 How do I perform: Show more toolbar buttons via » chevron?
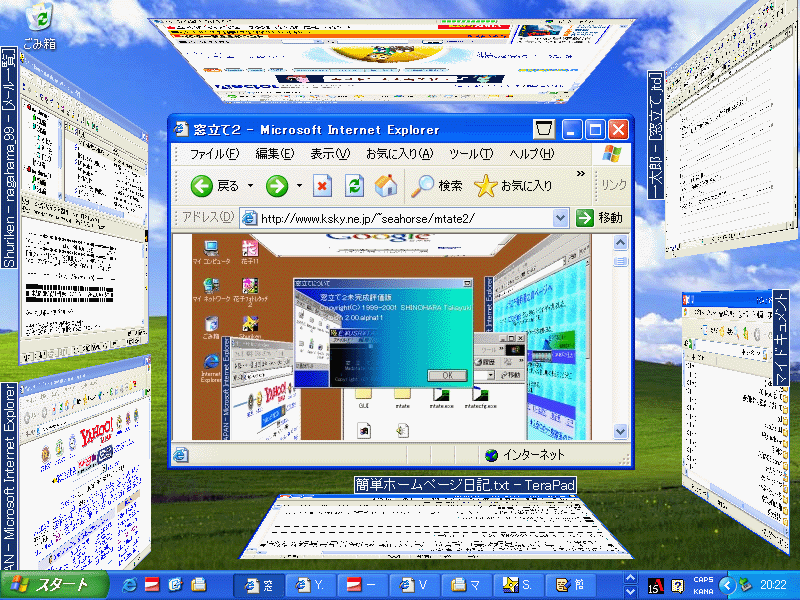pos(581,174)
